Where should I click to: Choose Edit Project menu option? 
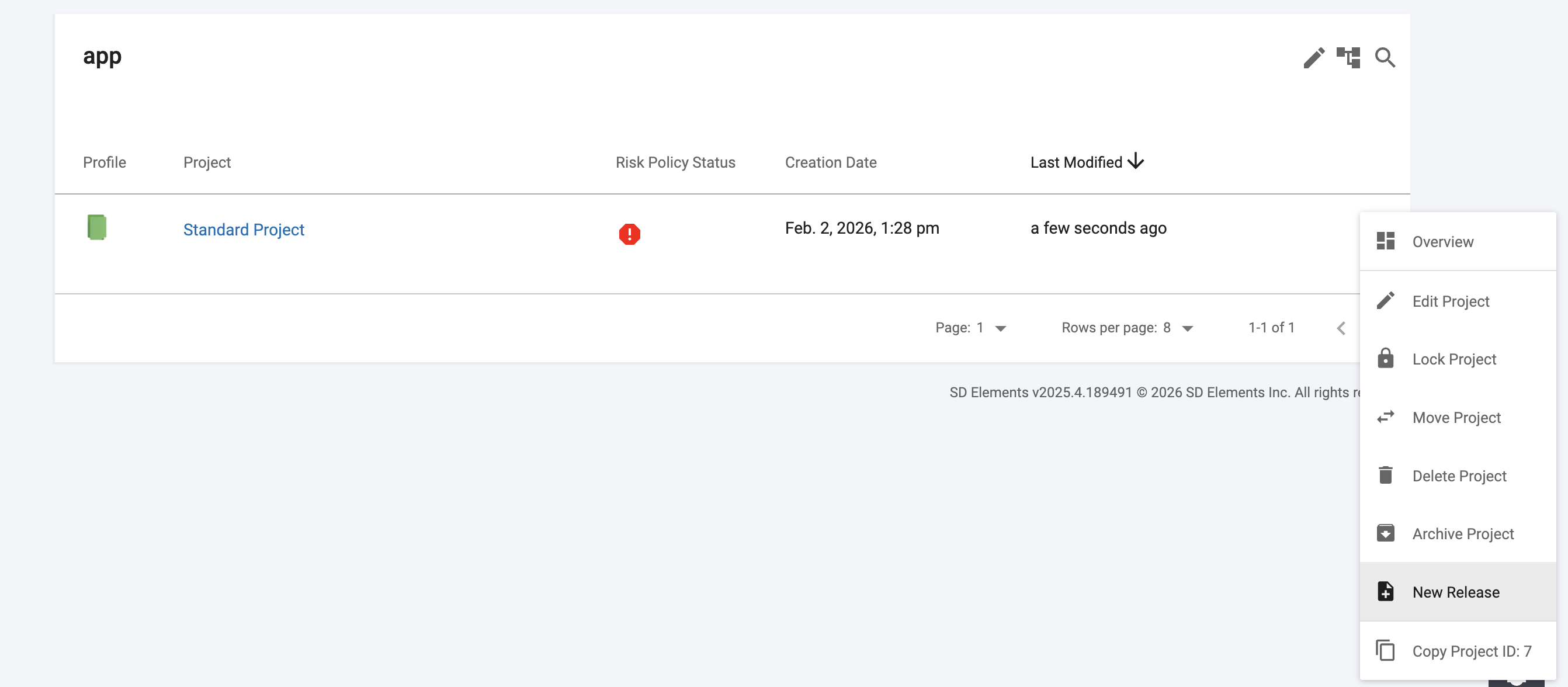click(1451, 301)
